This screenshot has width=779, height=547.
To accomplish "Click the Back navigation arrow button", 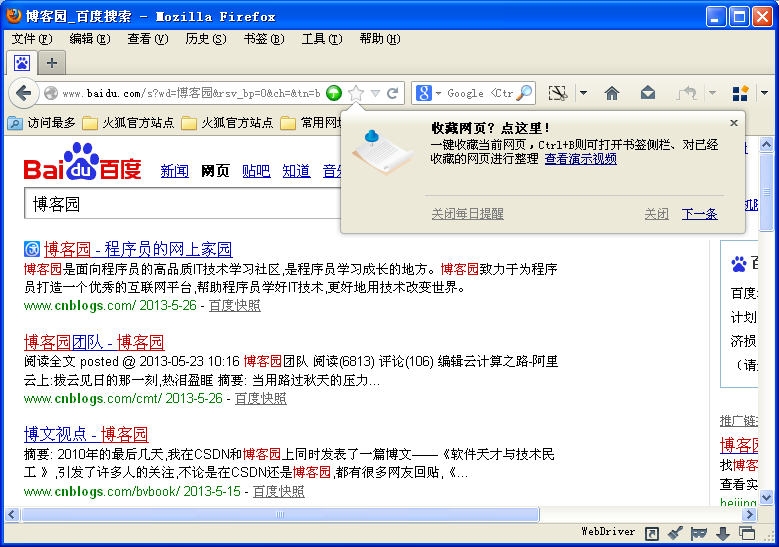I will point(23,93).
